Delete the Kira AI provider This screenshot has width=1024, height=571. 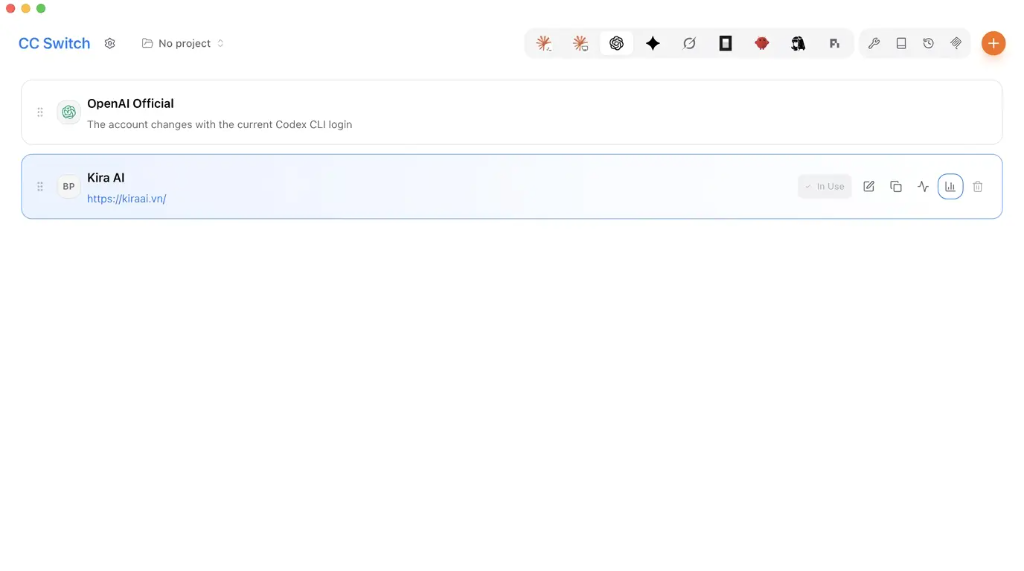click(x=978, y=187)
